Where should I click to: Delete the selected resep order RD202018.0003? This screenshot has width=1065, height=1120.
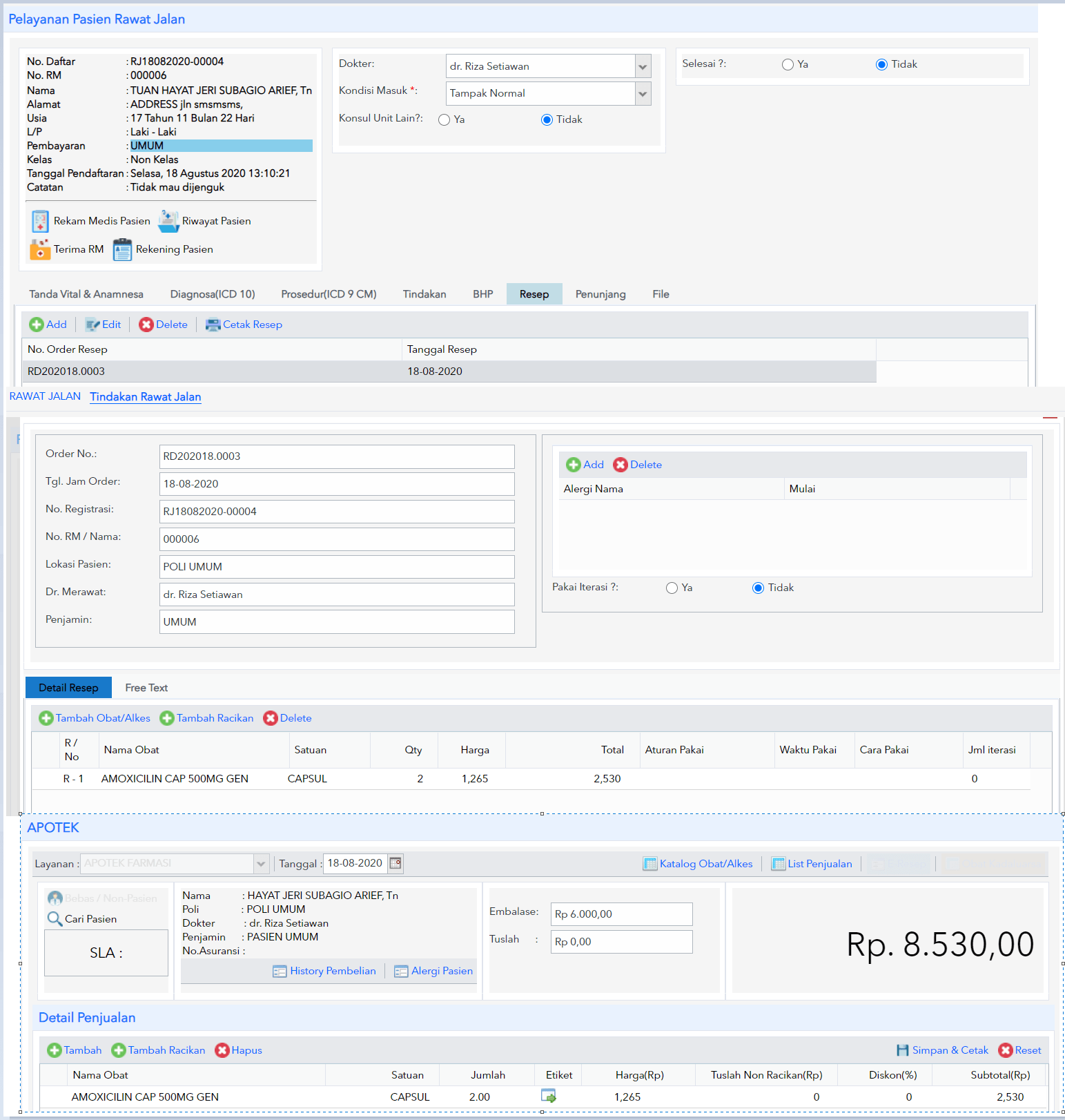(x=163, y=325)
